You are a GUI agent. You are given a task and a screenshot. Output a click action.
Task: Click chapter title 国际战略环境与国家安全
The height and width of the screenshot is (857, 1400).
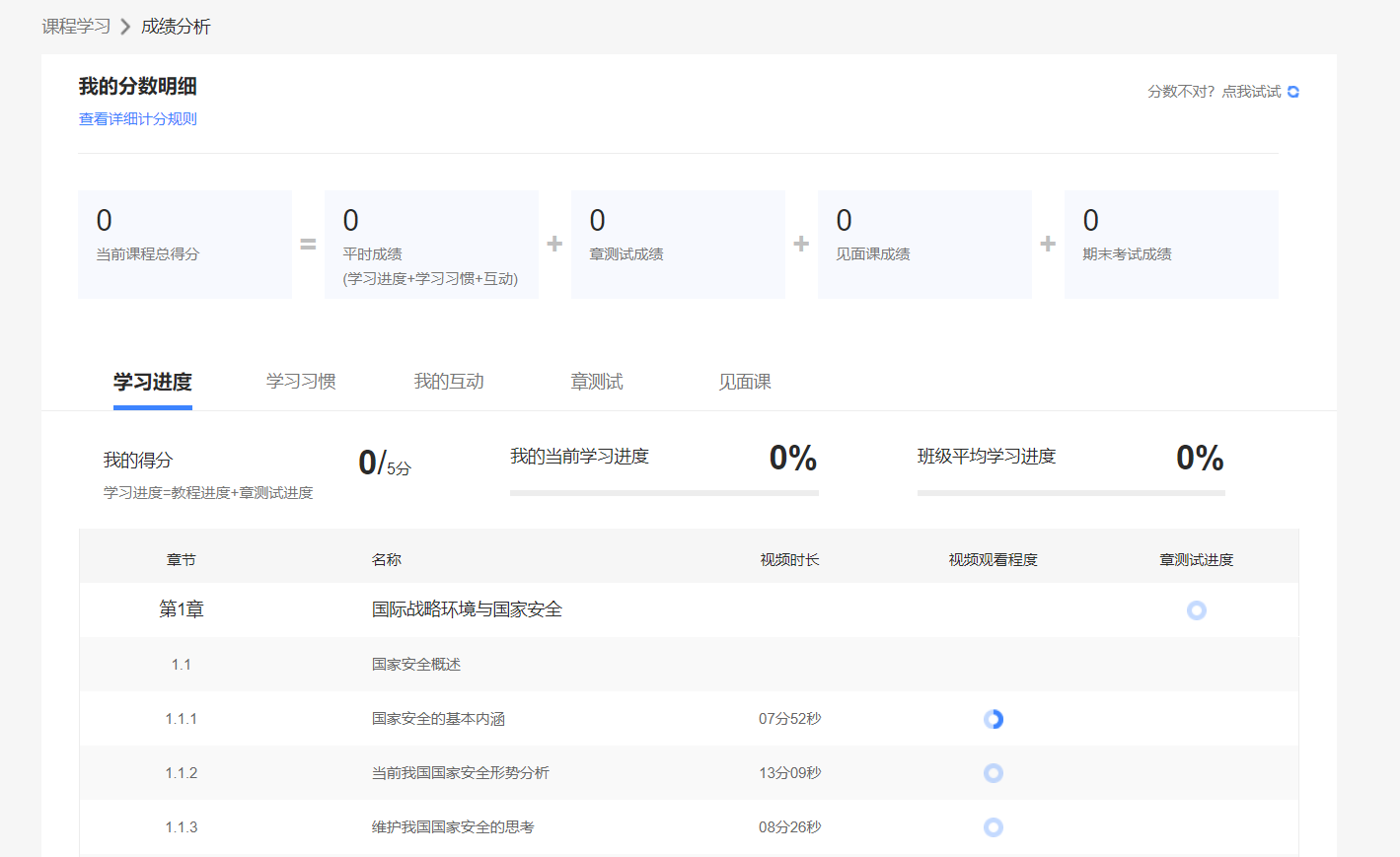(467, 609)
